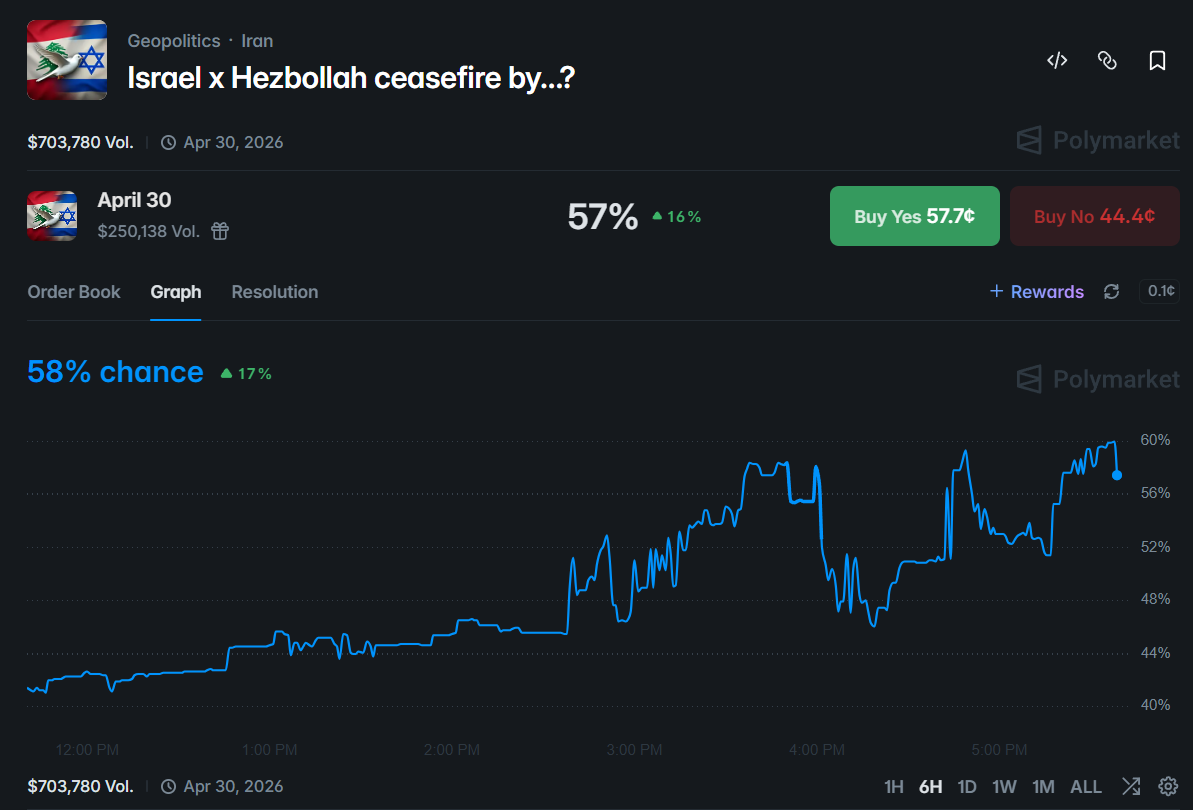Open the 0.1¢ tick size selector
This screenshot has width=1193, height=810.
[x=1161, y=291]
